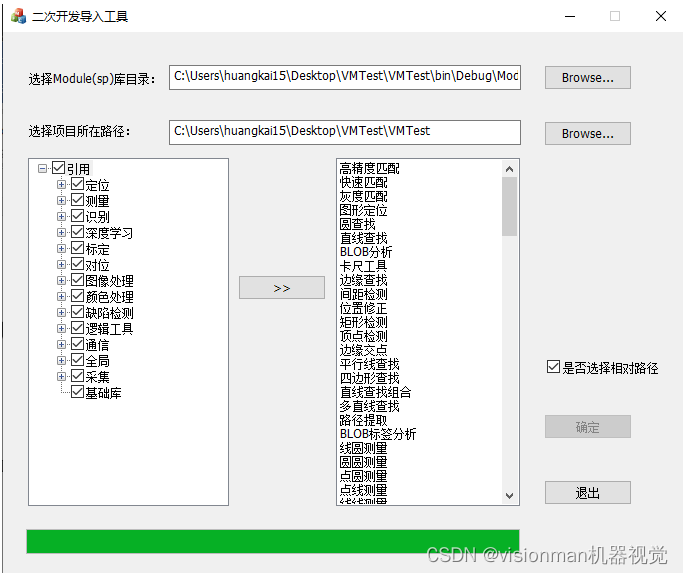
Task: Select 位置修正 in the list
Action: 363,308
